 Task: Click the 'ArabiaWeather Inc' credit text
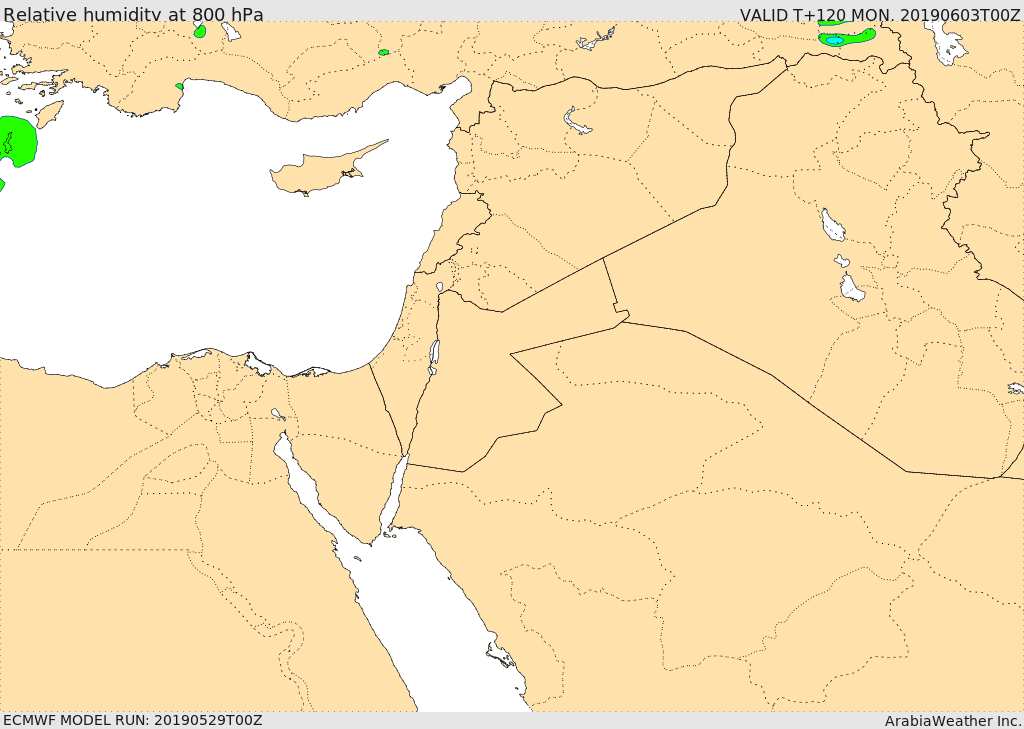(953, 721)
